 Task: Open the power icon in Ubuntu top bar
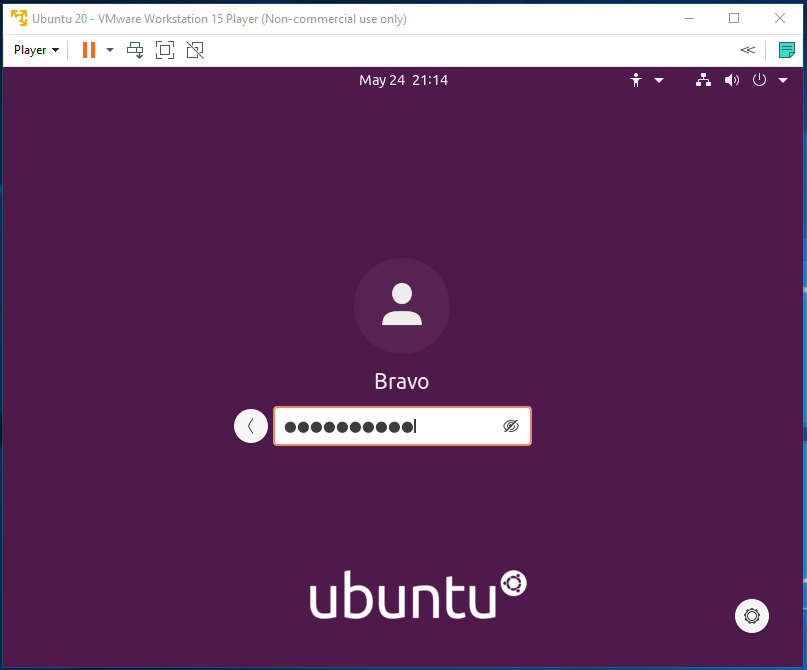click(x=759, y=80)
